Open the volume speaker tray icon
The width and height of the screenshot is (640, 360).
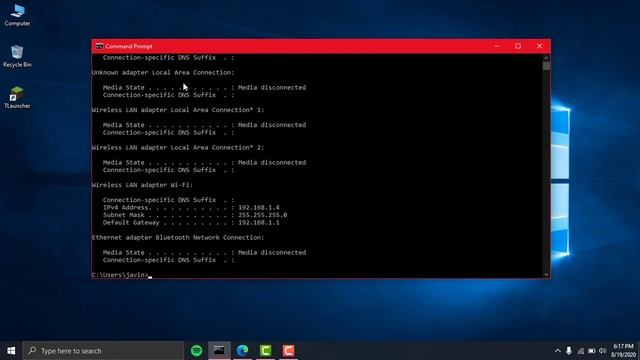tap(602, 351)
